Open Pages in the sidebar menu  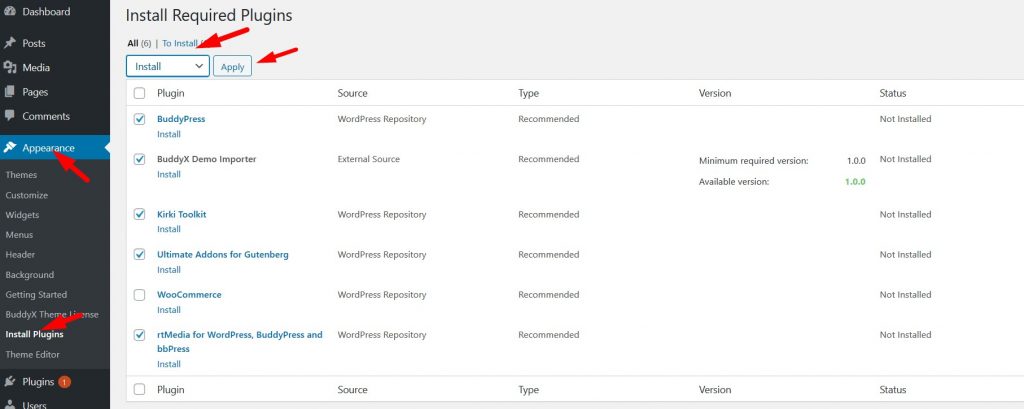(x=35, y=92)
